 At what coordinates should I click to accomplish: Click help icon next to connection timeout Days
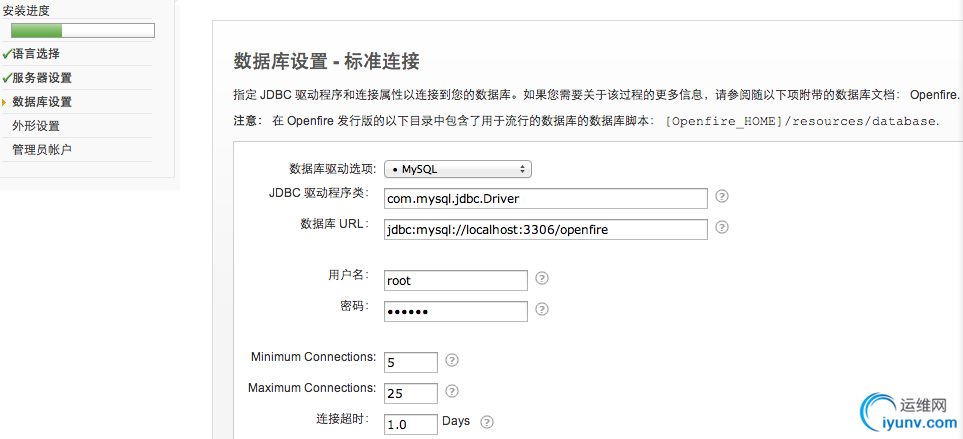coord(487,422)
